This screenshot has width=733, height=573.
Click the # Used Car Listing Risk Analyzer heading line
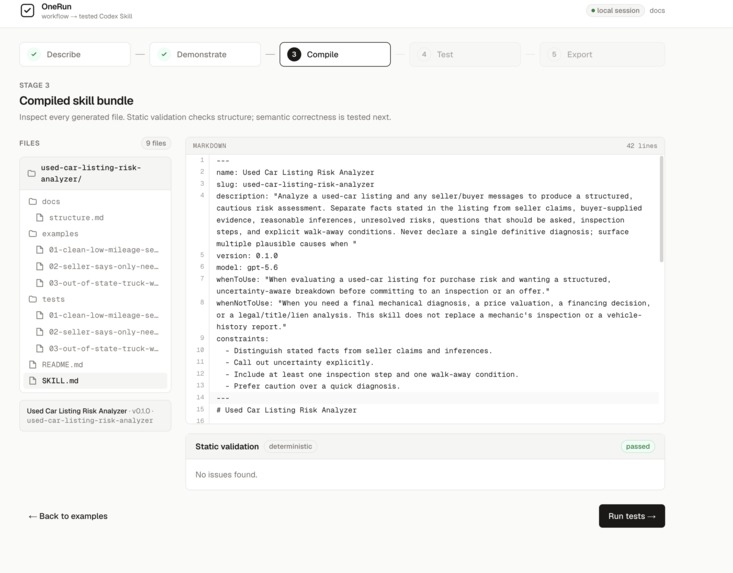pos(286,410)
